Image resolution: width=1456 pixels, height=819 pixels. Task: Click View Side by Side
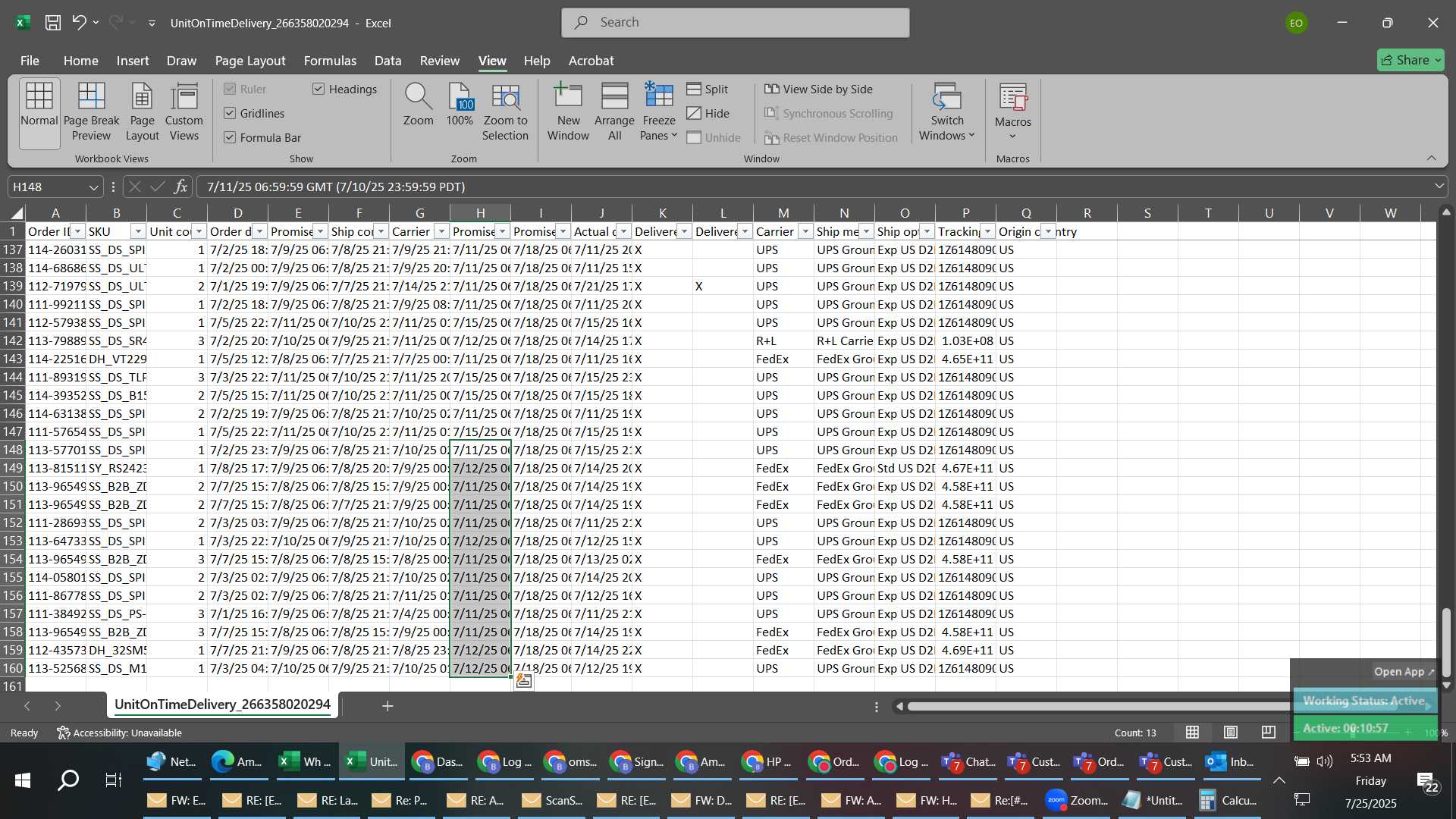click(x=818, y=89)
